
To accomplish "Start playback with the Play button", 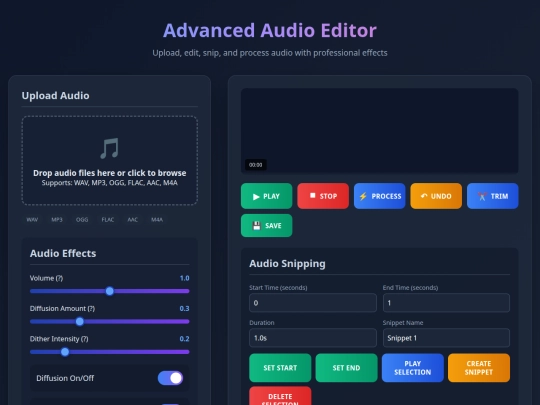I will (266, 196).
